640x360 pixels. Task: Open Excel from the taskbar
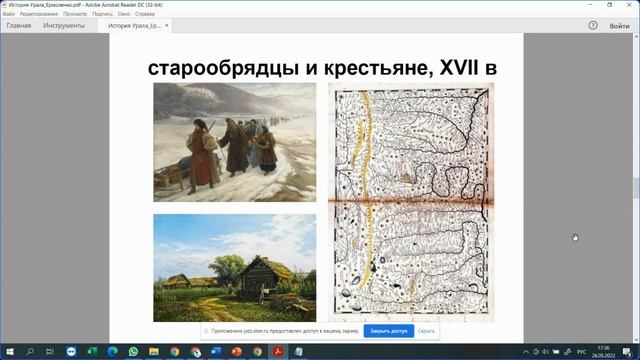pos(92,351)
